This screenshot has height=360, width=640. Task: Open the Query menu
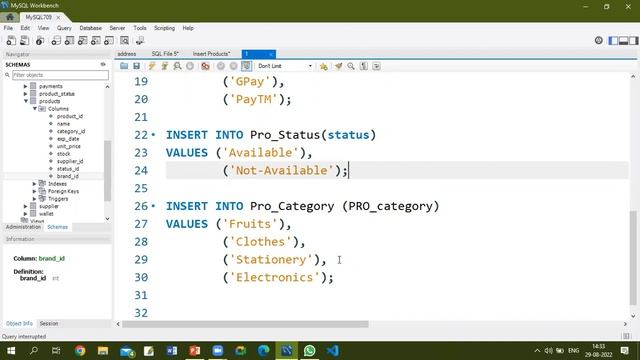64,28
